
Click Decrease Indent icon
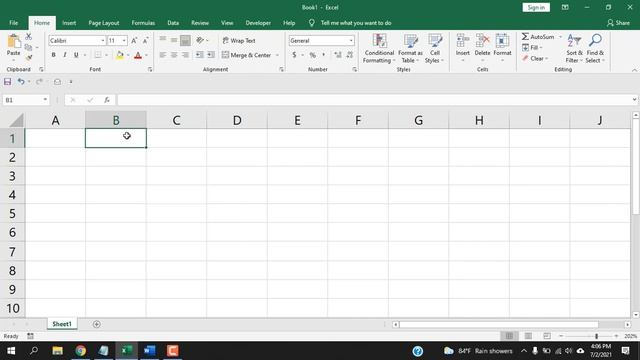pyautogui.click(x=199, y=55)
